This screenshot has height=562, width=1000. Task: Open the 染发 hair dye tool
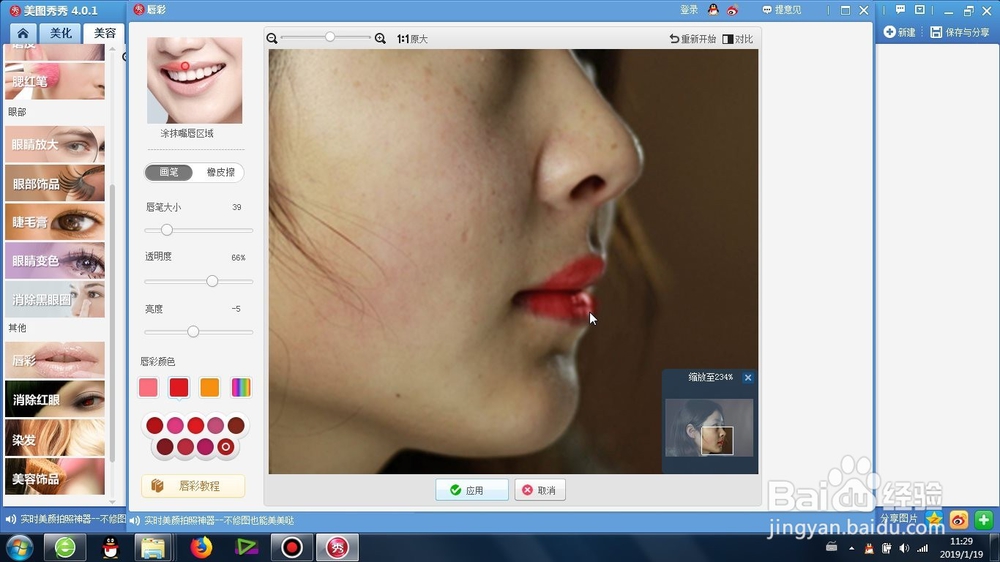click(55, 439)
